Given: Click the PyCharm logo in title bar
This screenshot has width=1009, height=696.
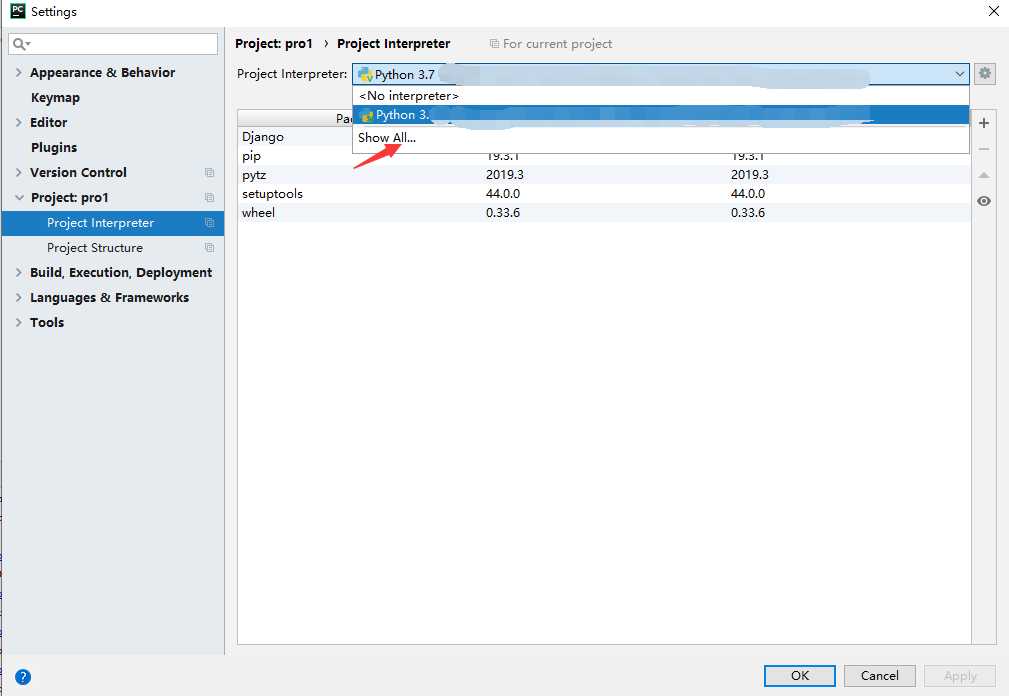Looking at the screenshot, I should point(18,11).
